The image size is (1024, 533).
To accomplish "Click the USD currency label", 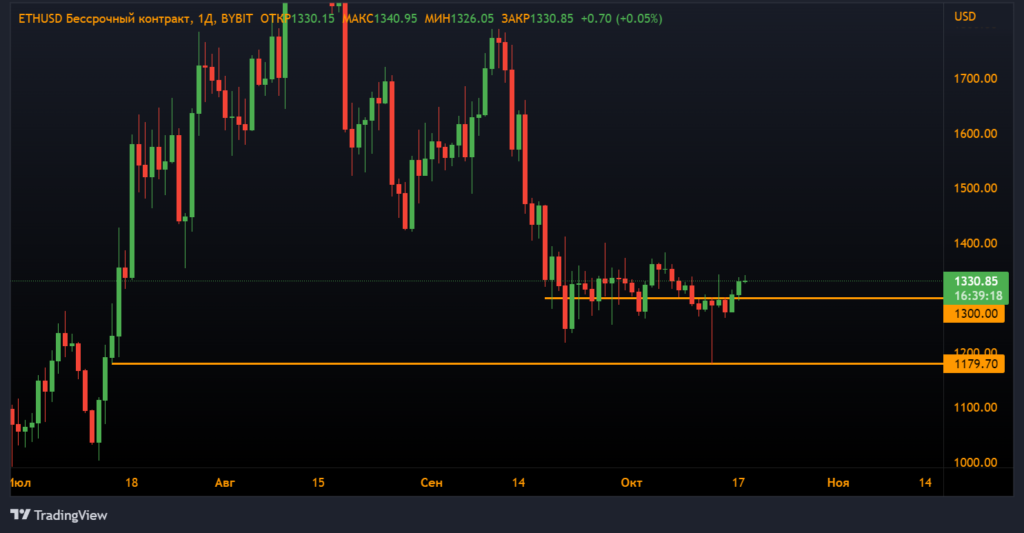I will pos(965,16).
